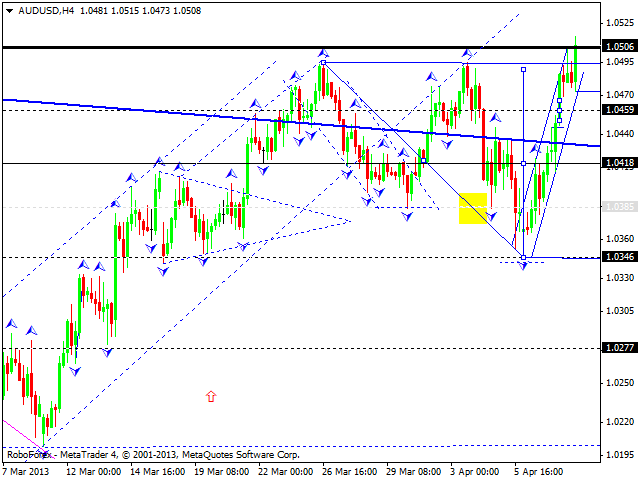Select the grey 1.0385 price label
This screenshot has height=480, width=640.
[619, 206]
